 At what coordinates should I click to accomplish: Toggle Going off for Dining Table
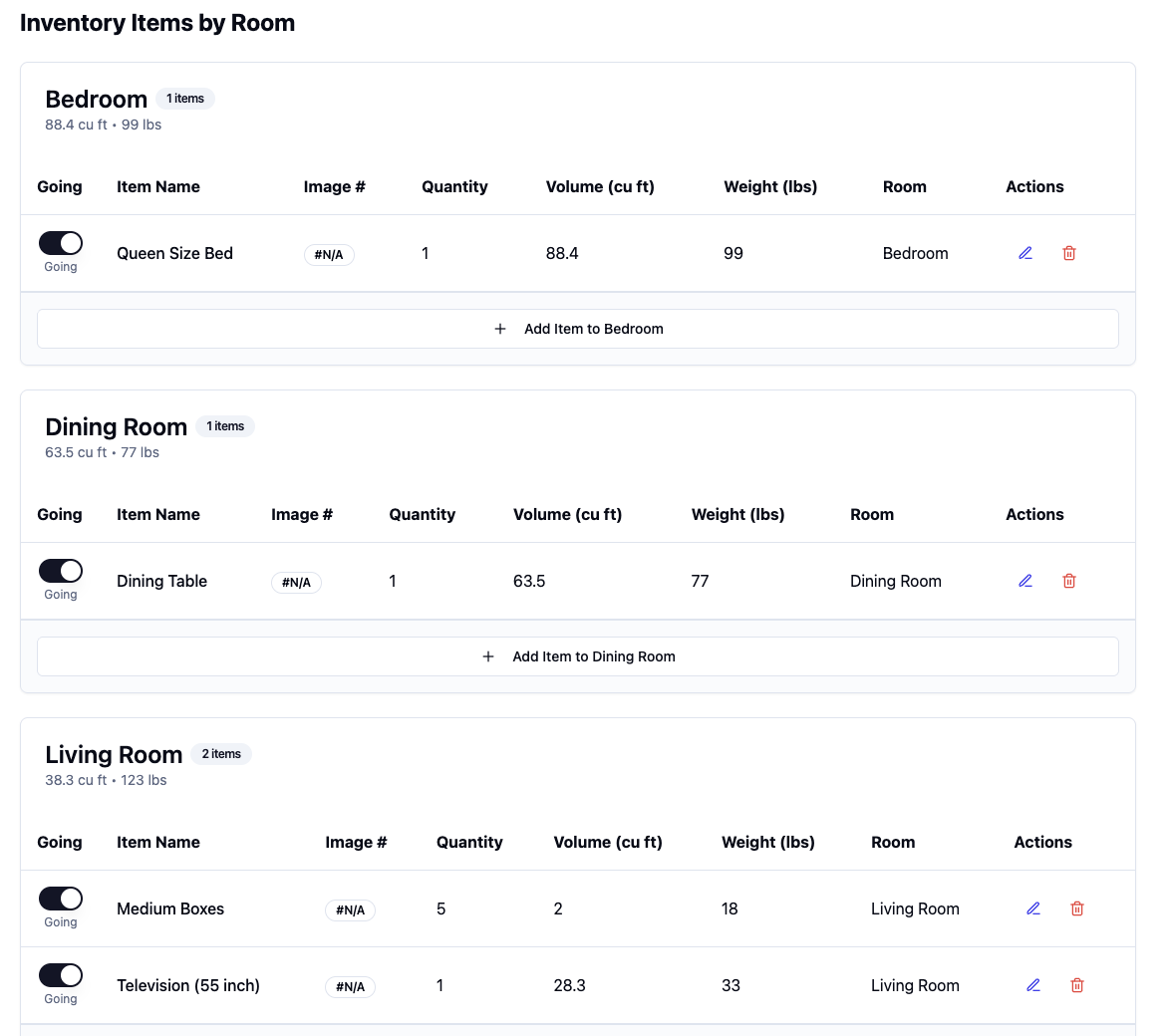pos(61,570)
